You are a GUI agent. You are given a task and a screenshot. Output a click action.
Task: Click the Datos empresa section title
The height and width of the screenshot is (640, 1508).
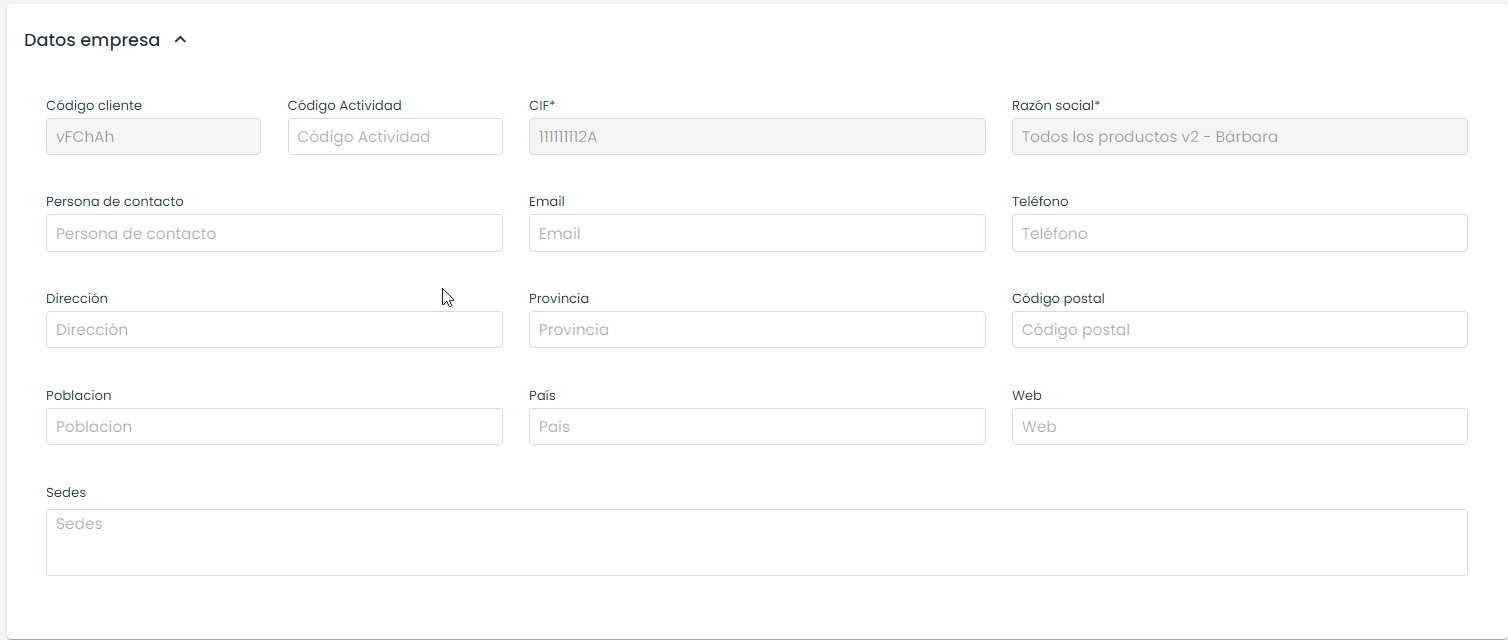click(92, 40)
